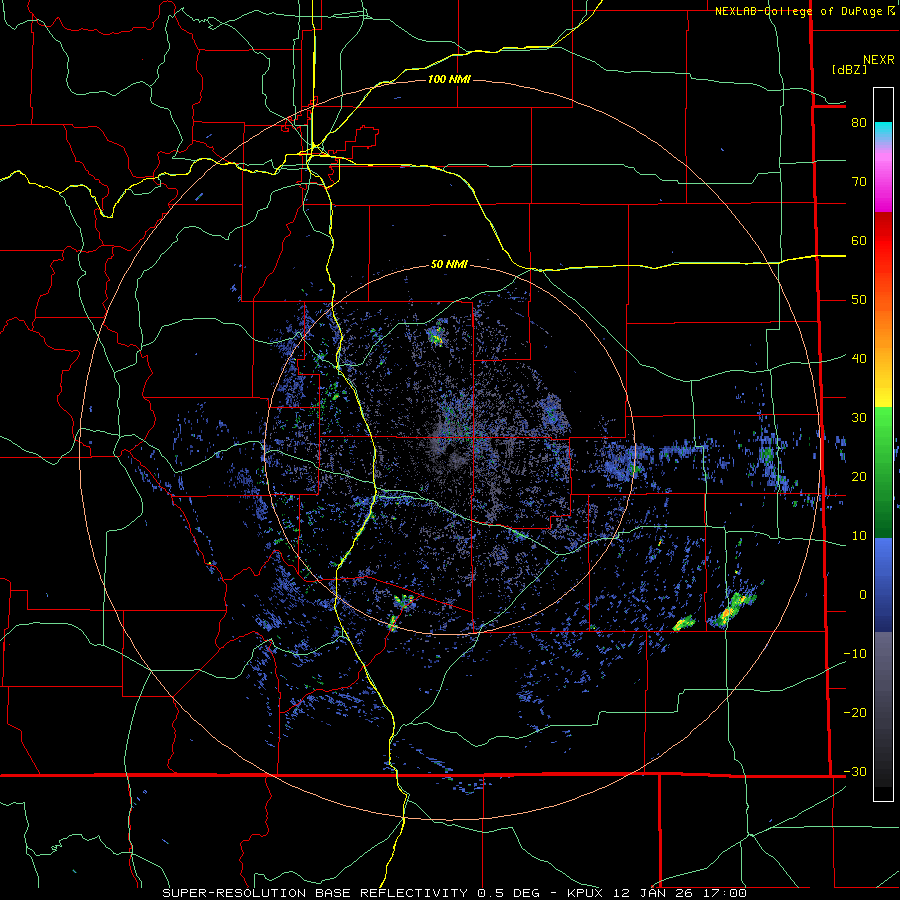Click the -20 value on the dBZ scale

(855, 713)
